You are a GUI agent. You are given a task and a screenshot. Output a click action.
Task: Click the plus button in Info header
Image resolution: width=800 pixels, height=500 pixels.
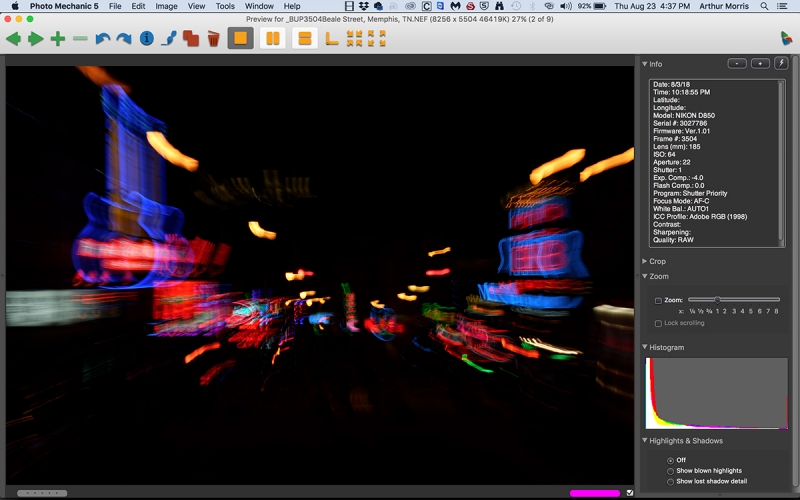click(760, 63)
